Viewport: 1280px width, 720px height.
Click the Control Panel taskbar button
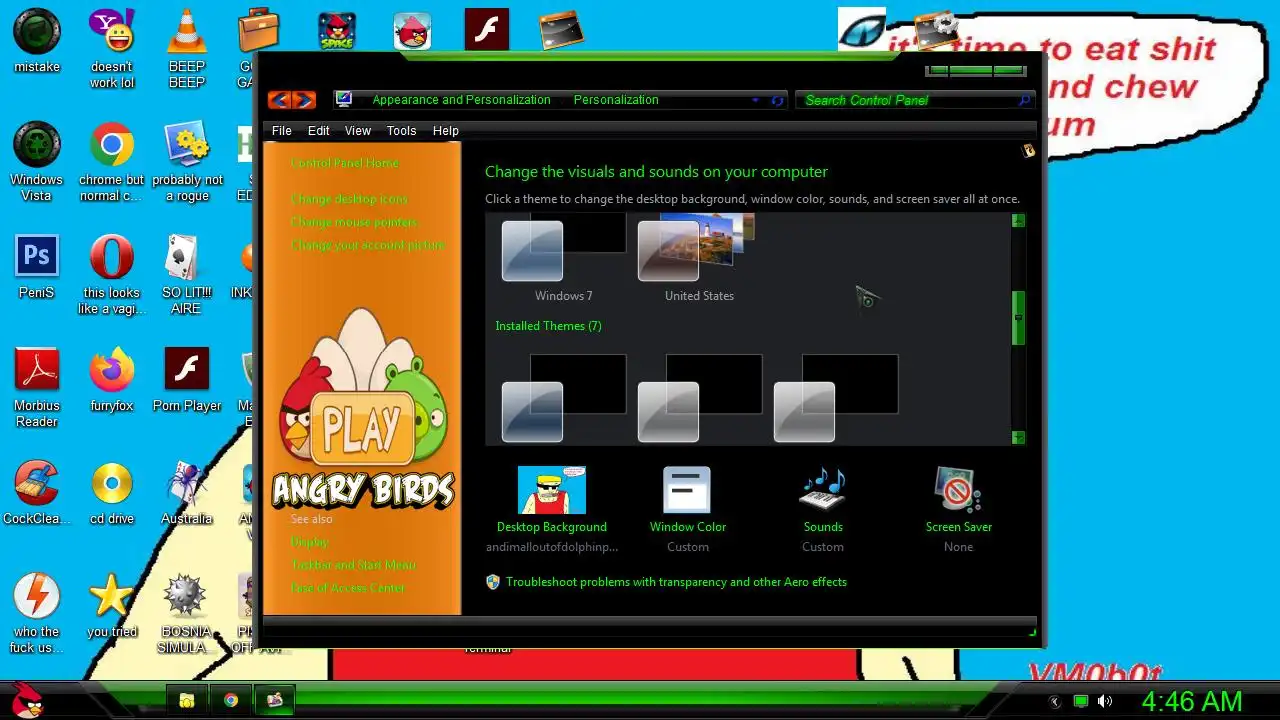tap(274, 700)
